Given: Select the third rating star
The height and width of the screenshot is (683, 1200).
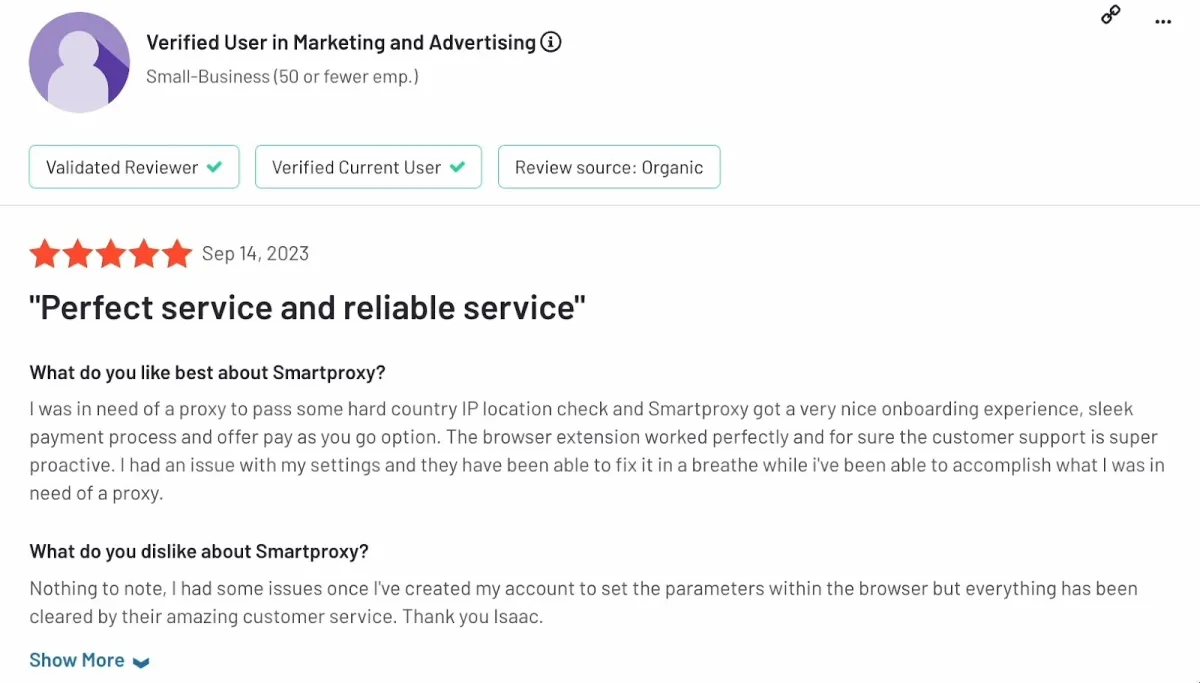Looking at the screenshot, I should (x=111, y=254).
